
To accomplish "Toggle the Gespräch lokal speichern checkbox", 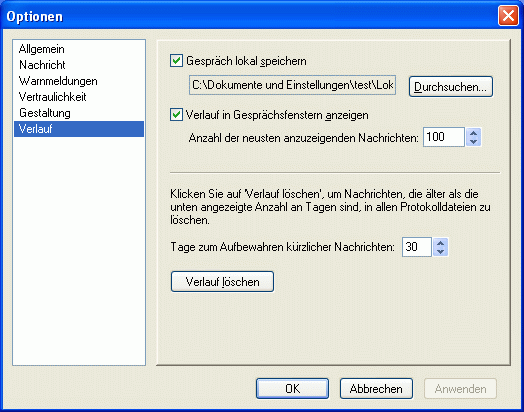I will [x=176, y=61].
